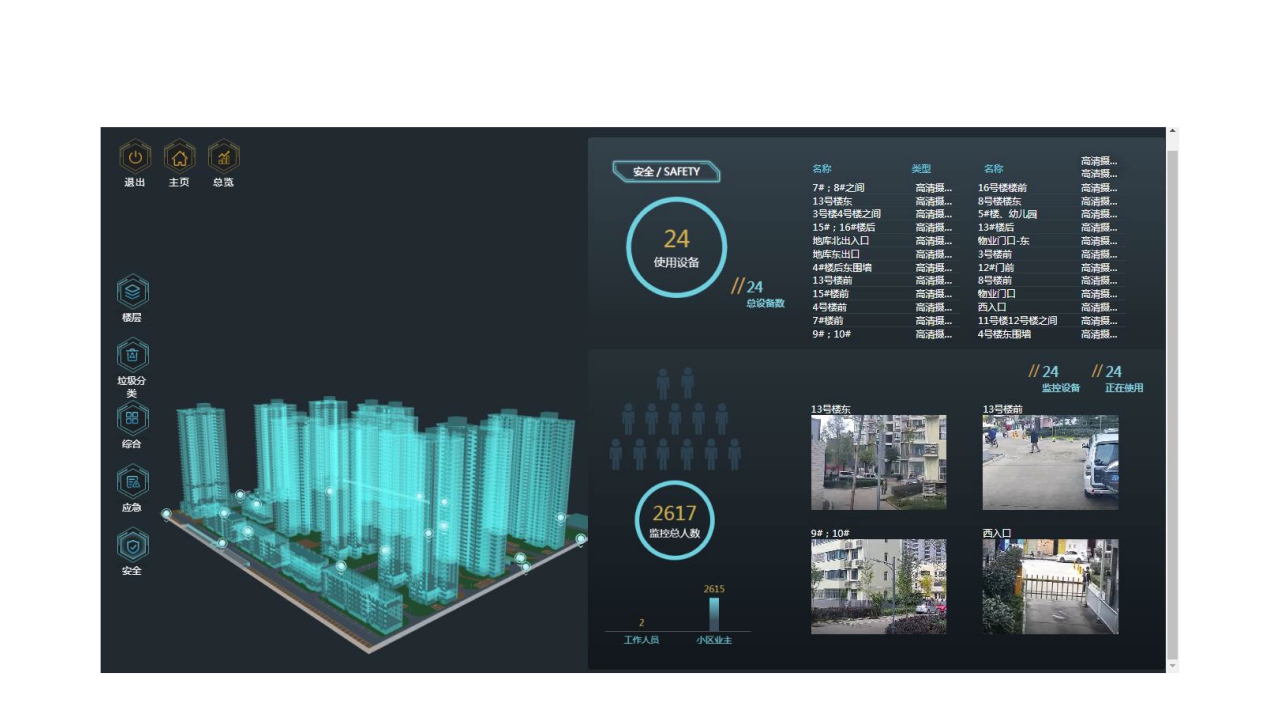Open the 9#；10# camera feed thumbnail

(x=878, y=587)
